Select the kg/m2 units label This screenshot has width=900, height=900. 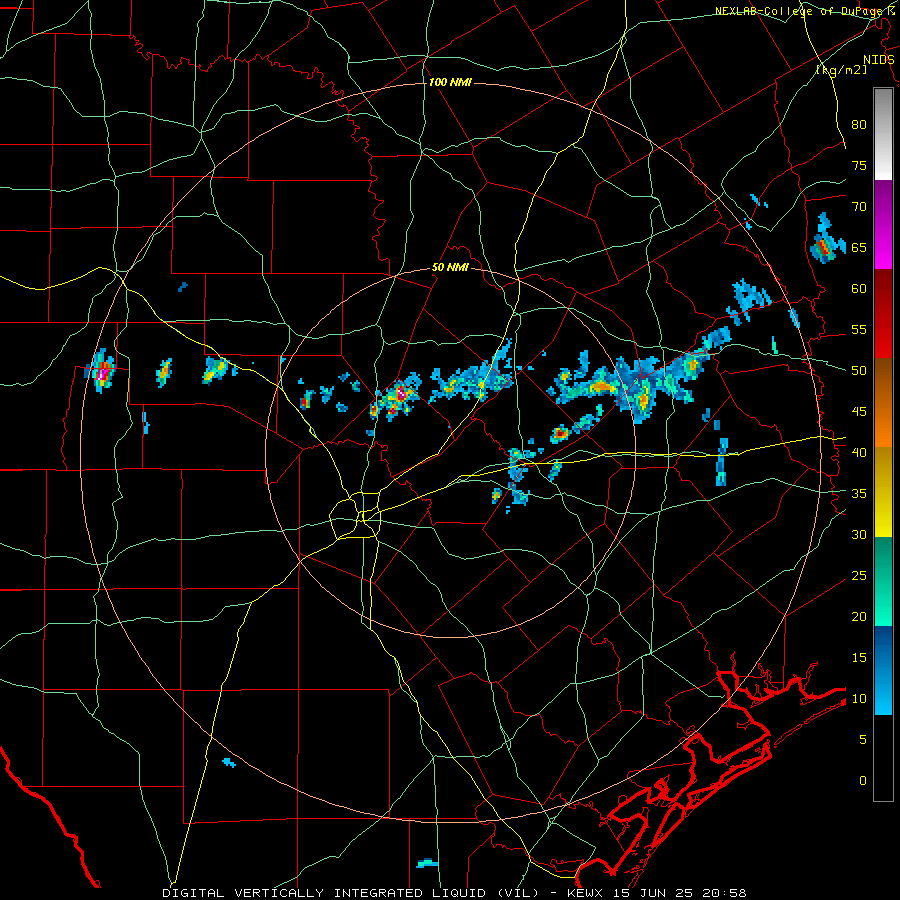point(841,70)
